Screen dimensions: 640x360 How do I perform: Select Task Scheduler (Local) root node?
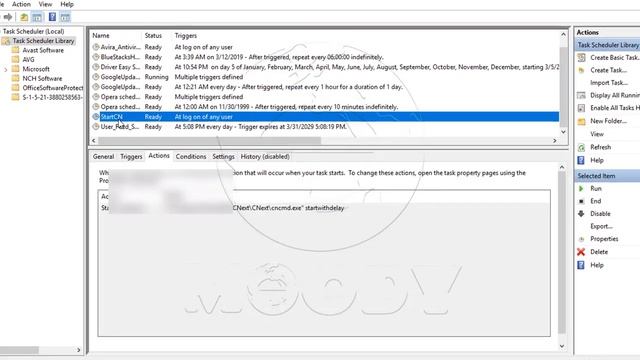[x=33, y=31]
